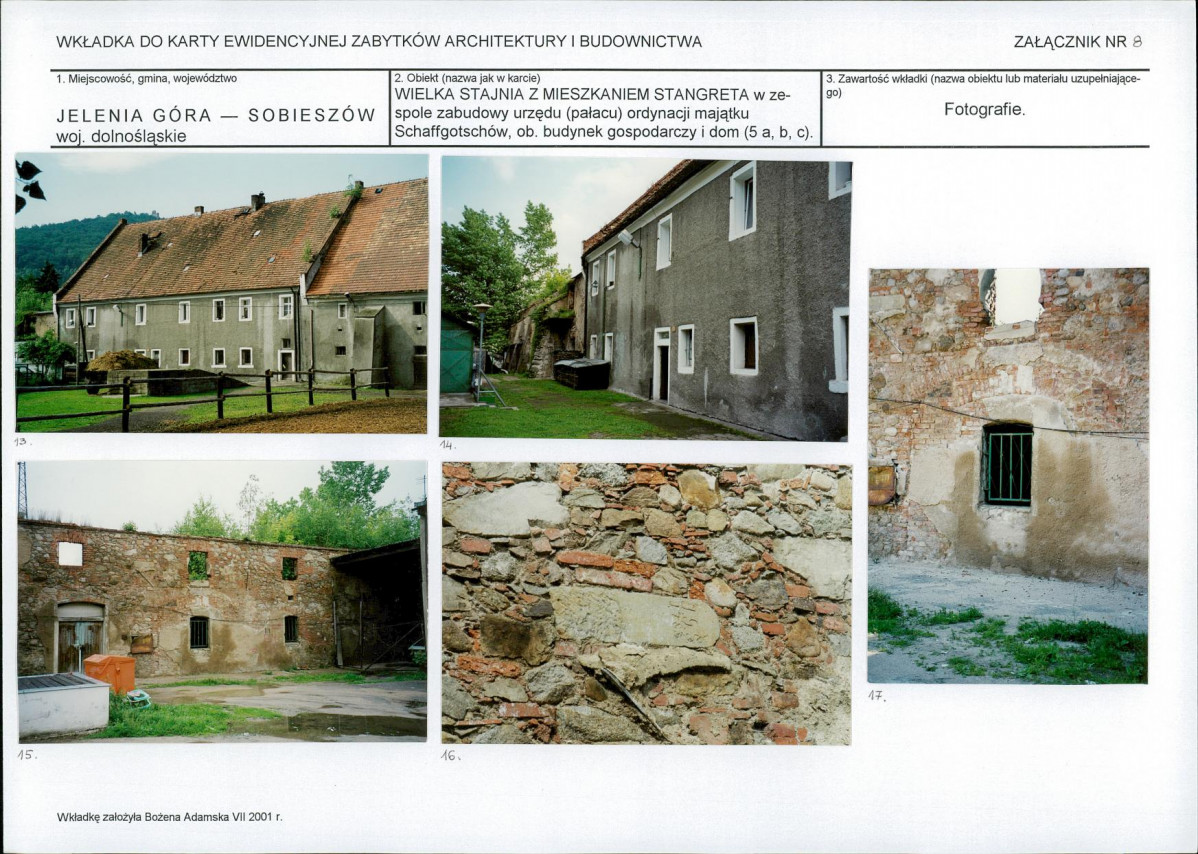Click photo 17 showing the barred green window
This screenshot has width=1198, height=854.
(x=1009, y=475)
